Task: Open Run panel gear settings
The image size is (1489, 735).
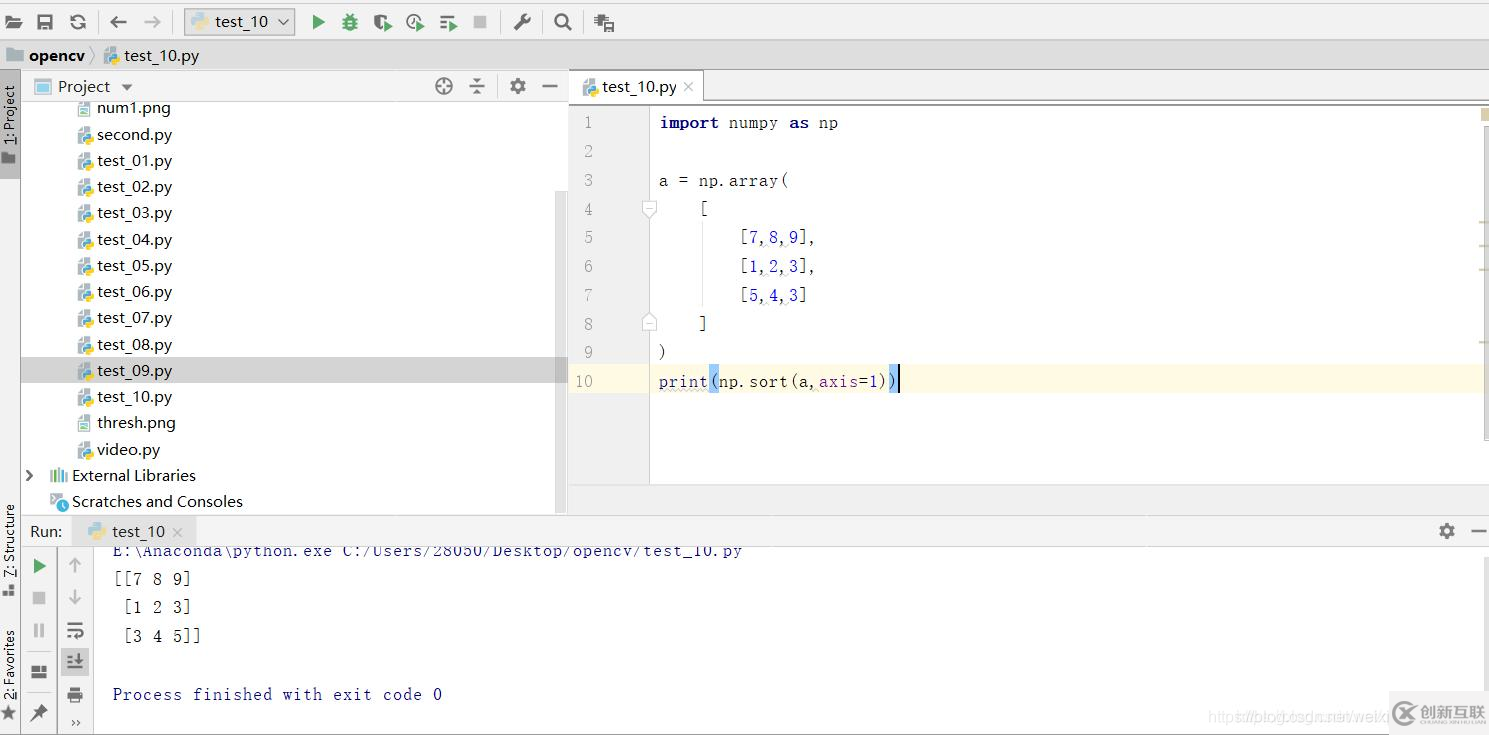Action: (x=1447, y=531)
